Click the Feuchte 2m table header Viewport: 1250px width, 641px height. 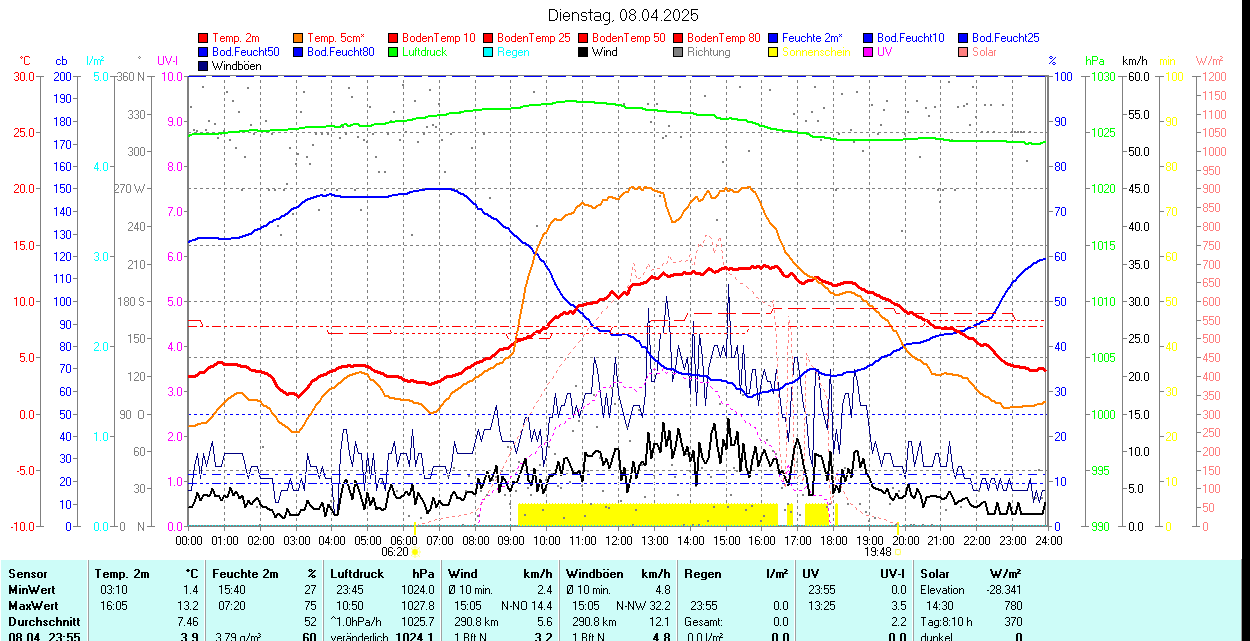(x=244, y=574)
